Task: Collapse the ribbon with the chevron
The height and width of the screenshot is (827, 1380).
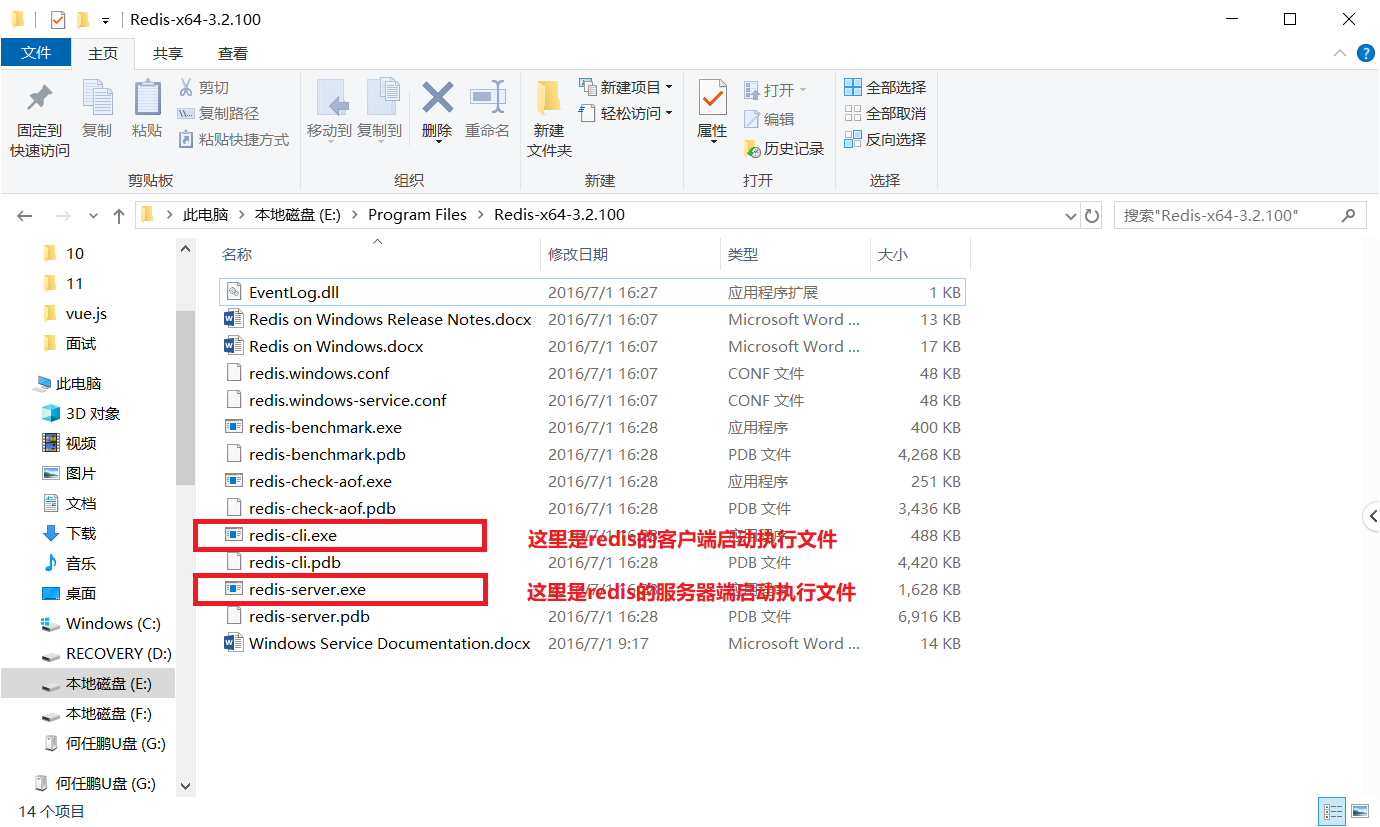Action: (1340, 53)
